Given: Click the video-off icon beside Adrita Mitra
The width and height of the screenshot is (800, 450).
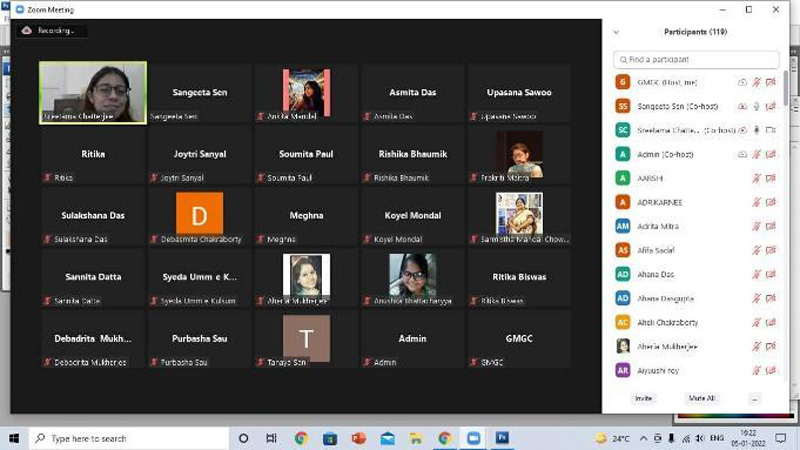Looking at the screenshot, I should pos(770,226).
